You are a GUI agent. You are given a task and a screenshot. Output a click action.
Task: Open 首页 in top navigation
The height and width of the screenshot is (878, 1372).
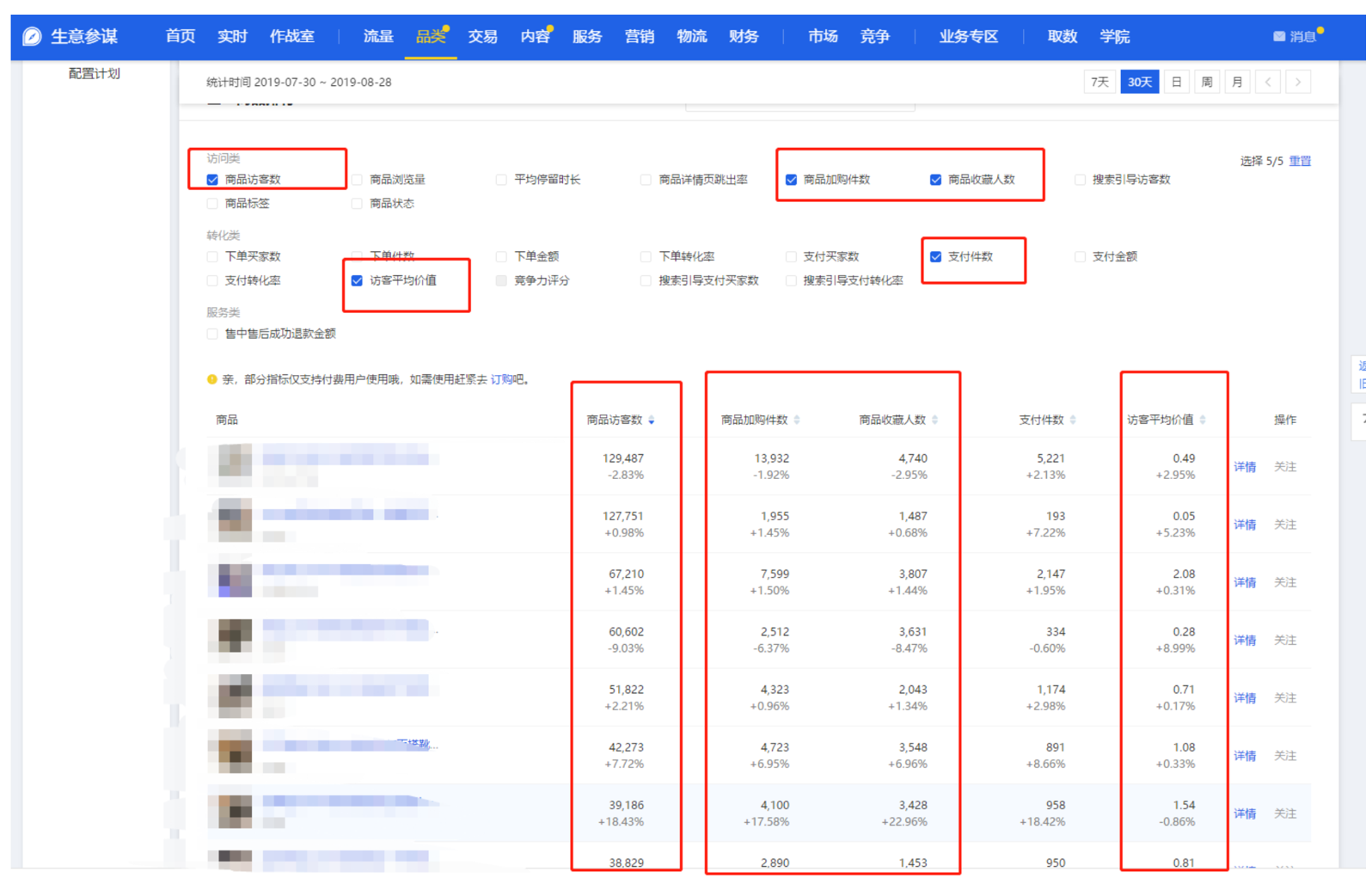click(181, 36)
